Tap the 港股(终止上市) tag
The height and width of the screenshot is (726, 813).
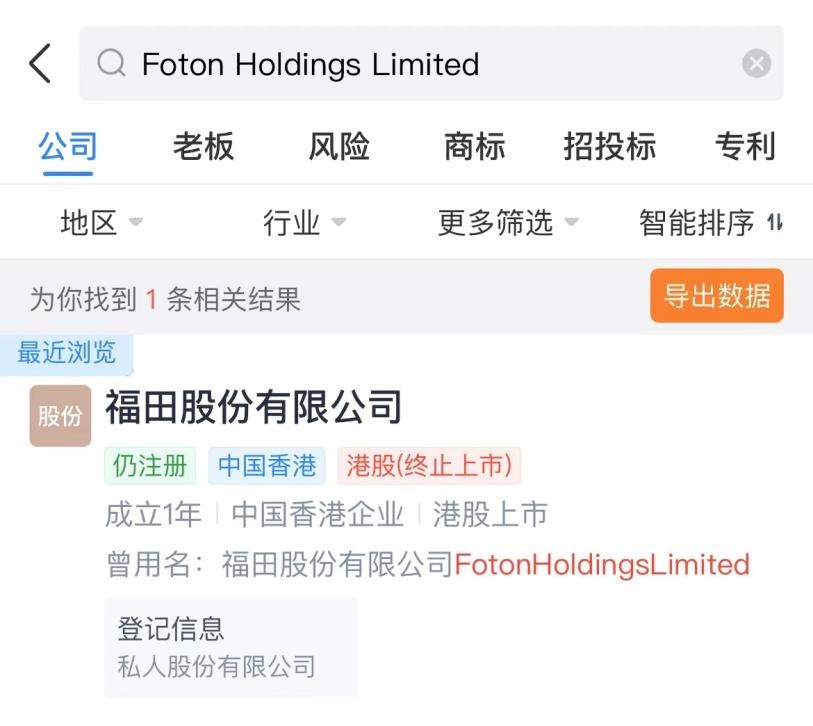tap(429, 465)
